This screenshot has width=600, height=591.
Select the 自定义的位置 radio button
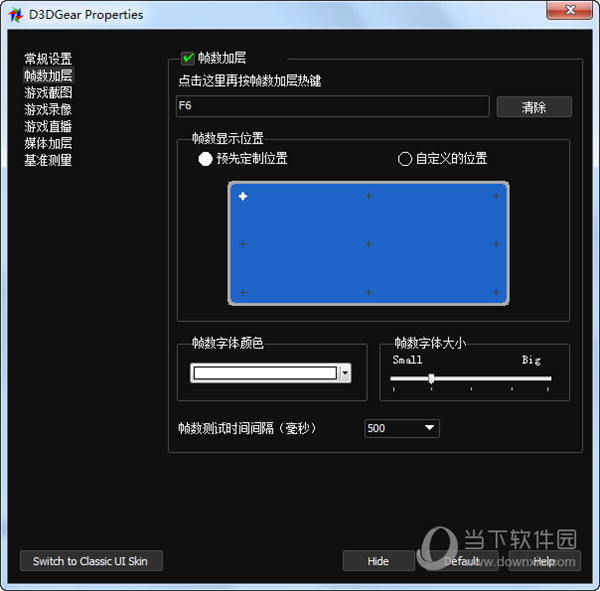[405, 159]
